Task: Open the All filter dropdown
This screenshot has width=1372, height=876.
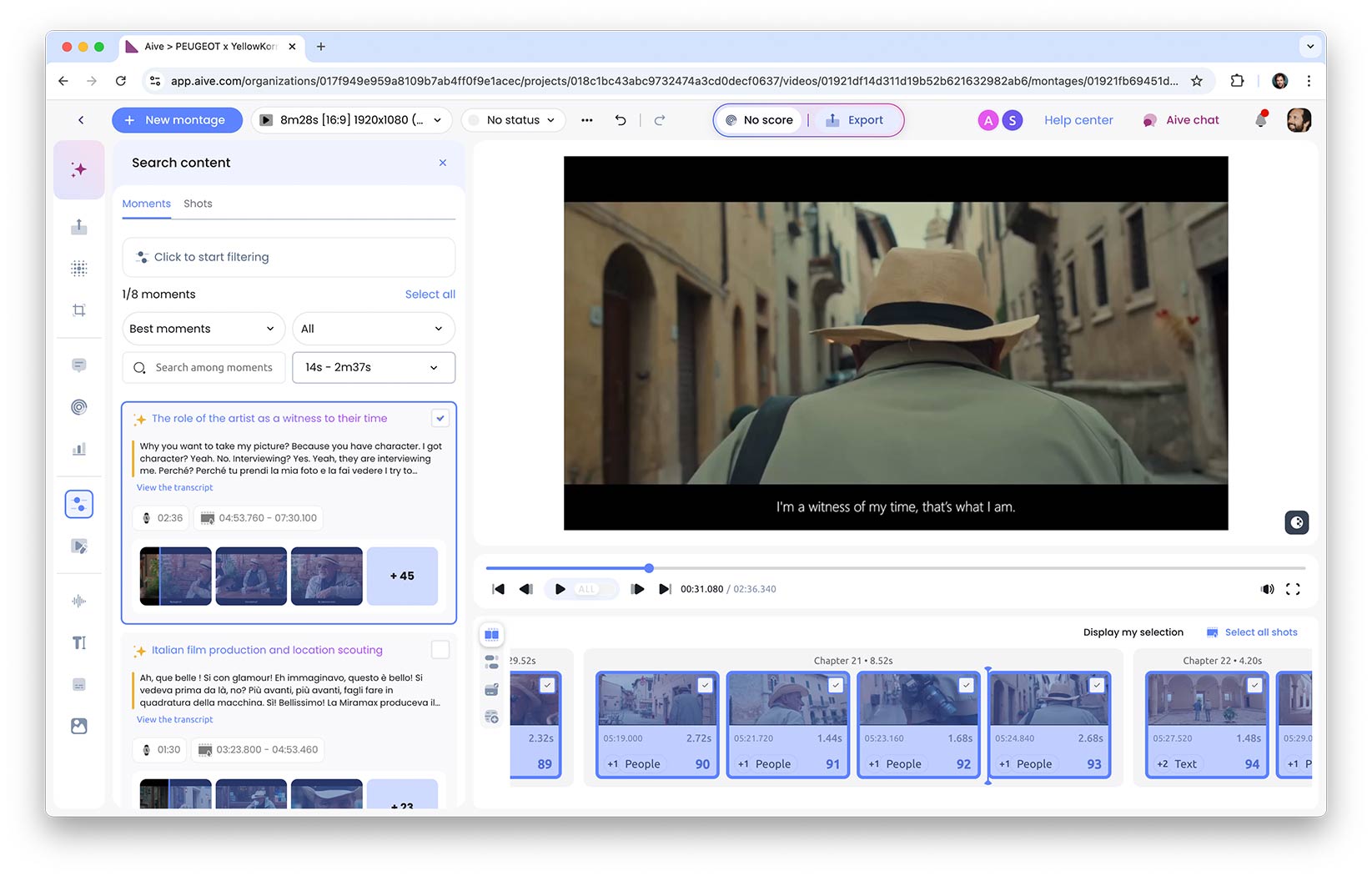Action: (x=373, y=329)
